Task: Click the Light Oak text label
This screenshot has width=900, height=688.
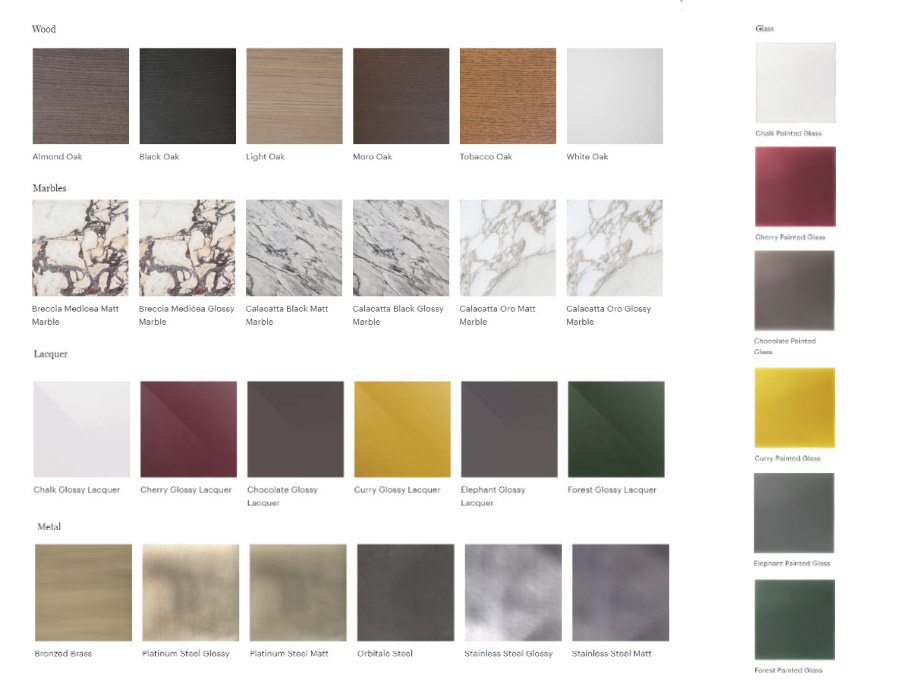Action: point(265,157)
